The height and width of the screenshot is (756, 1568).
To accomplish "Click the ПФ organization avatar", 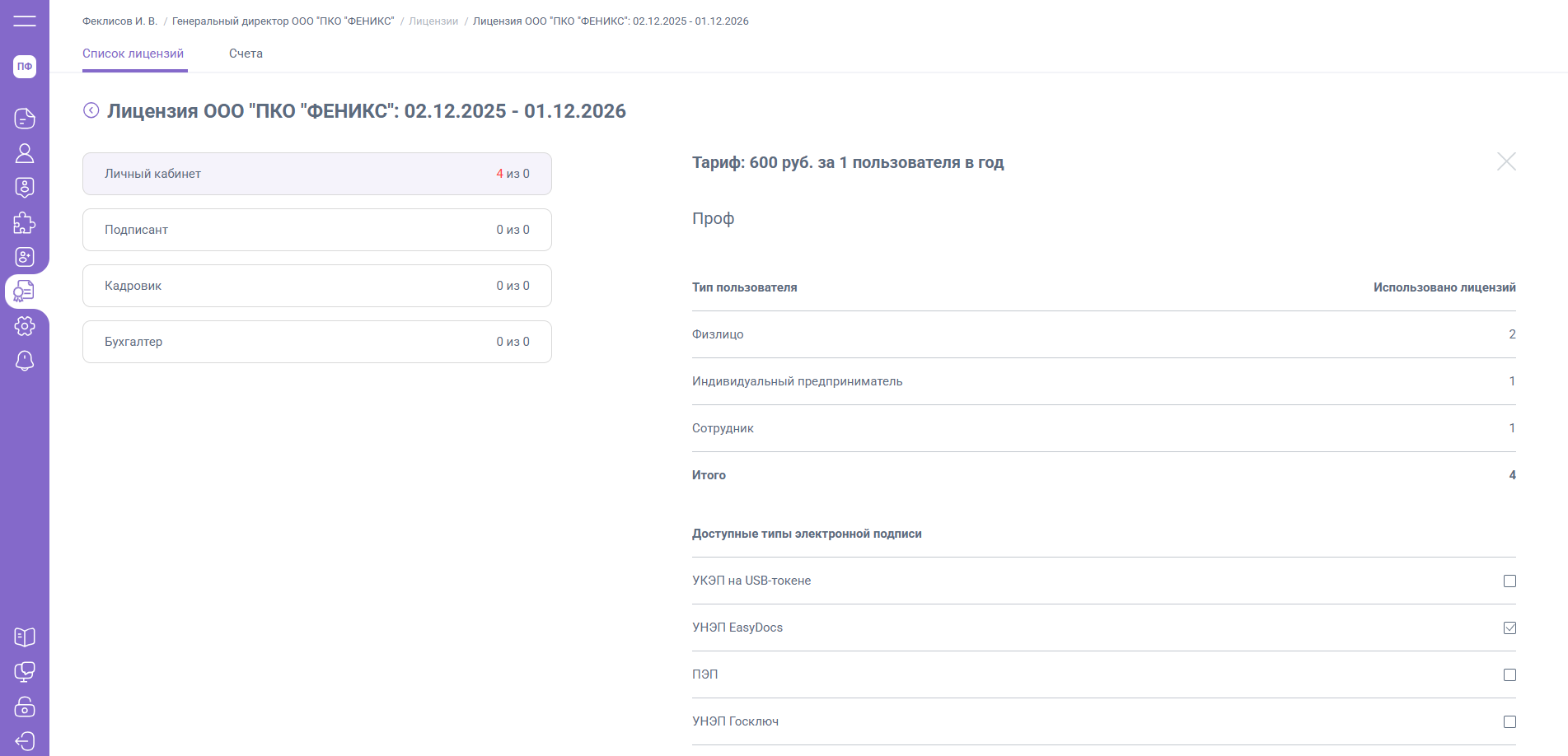I will [25, 67].
